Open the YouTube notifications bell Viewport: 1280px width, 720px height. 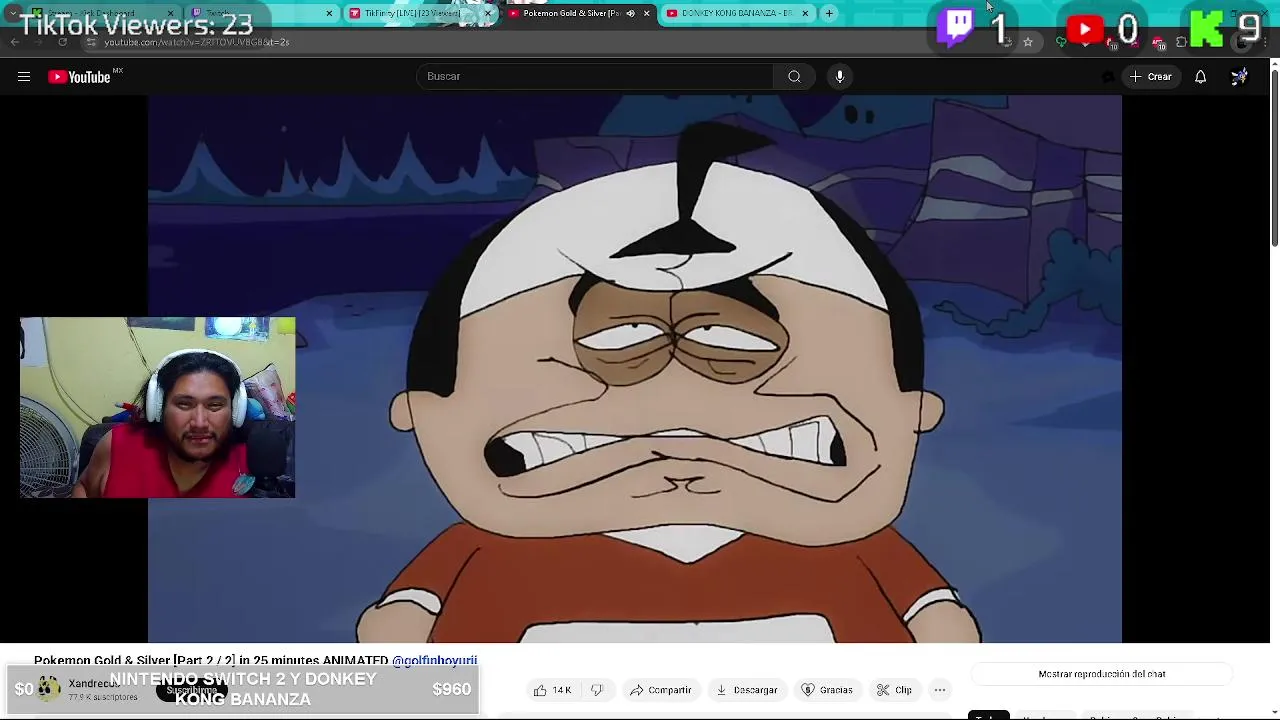(x=1200, y=77)
